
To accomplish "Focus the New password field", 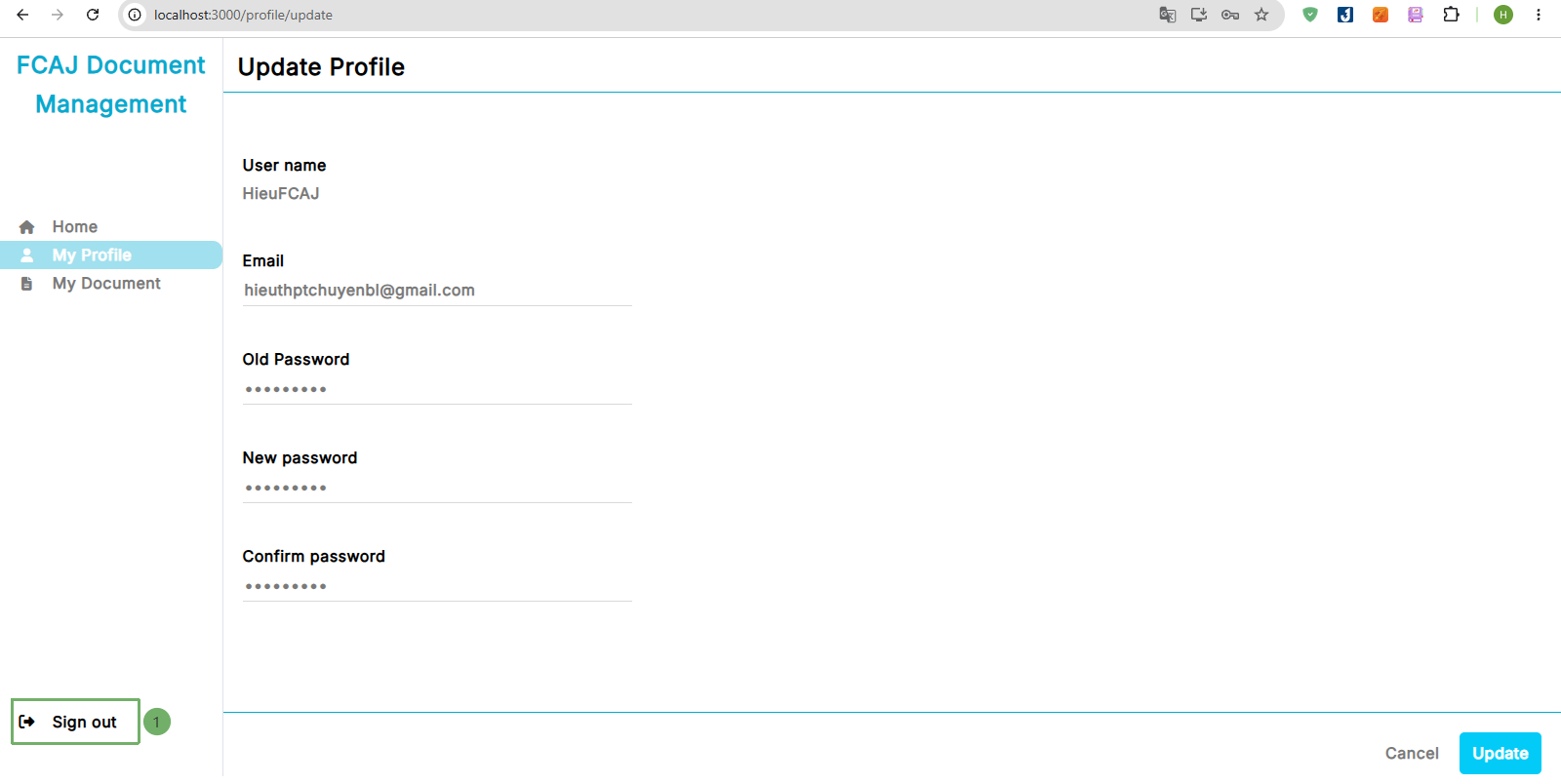I will [x=437, y=488].
